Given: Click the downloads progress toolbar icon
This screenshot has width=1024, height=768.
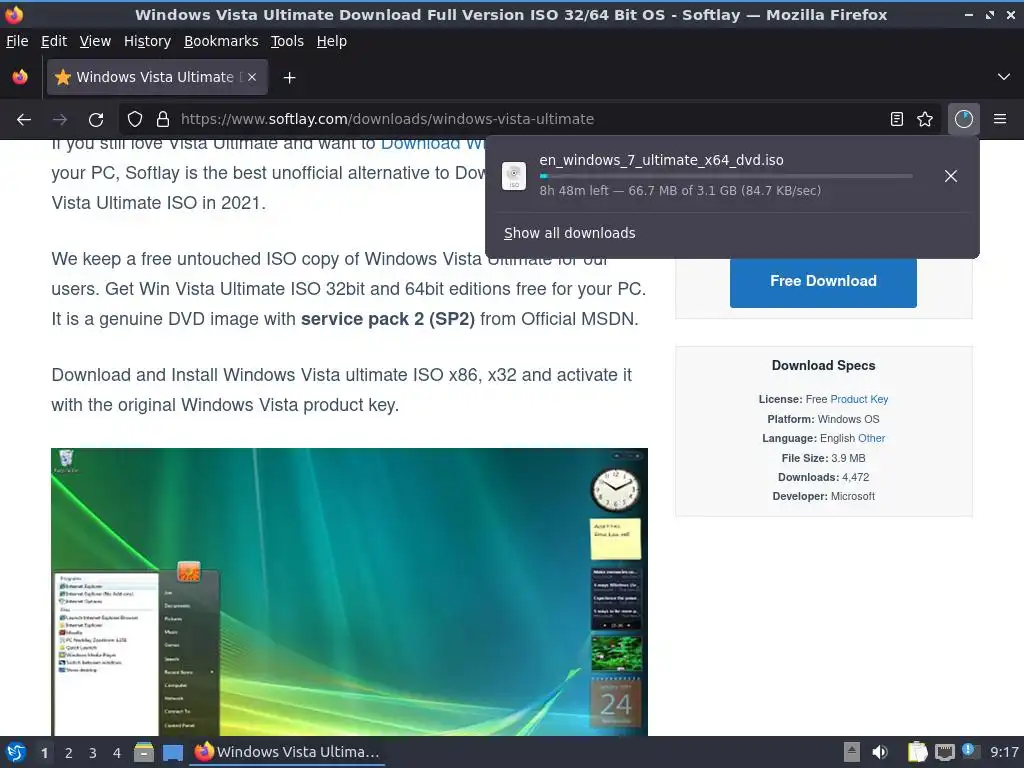Looking at the screenshot, I should 963,119.
